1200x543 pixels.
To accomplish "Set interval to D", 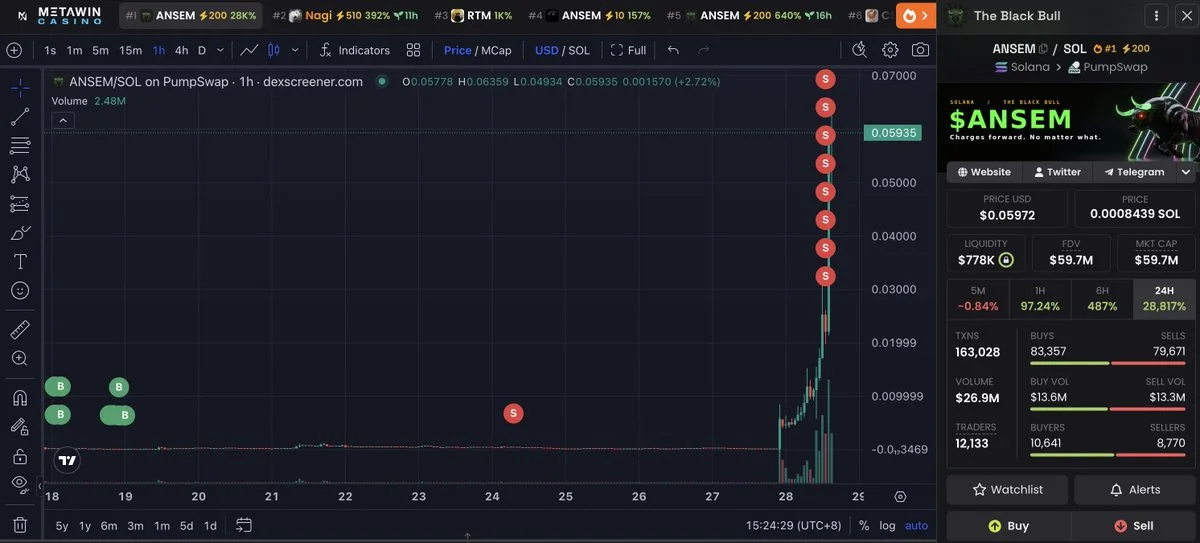I will pos(202,50).
